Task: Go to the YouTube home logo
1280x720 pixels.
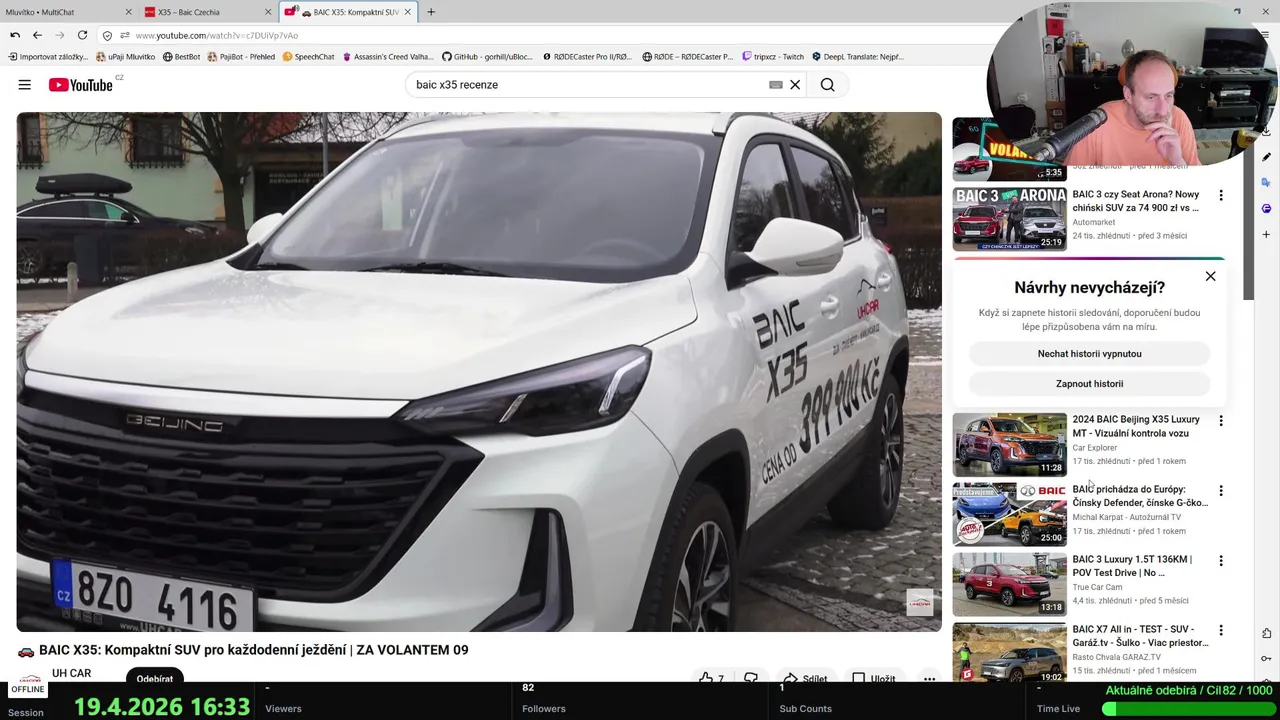Action: pyautogui.click(x=81, y=85)
